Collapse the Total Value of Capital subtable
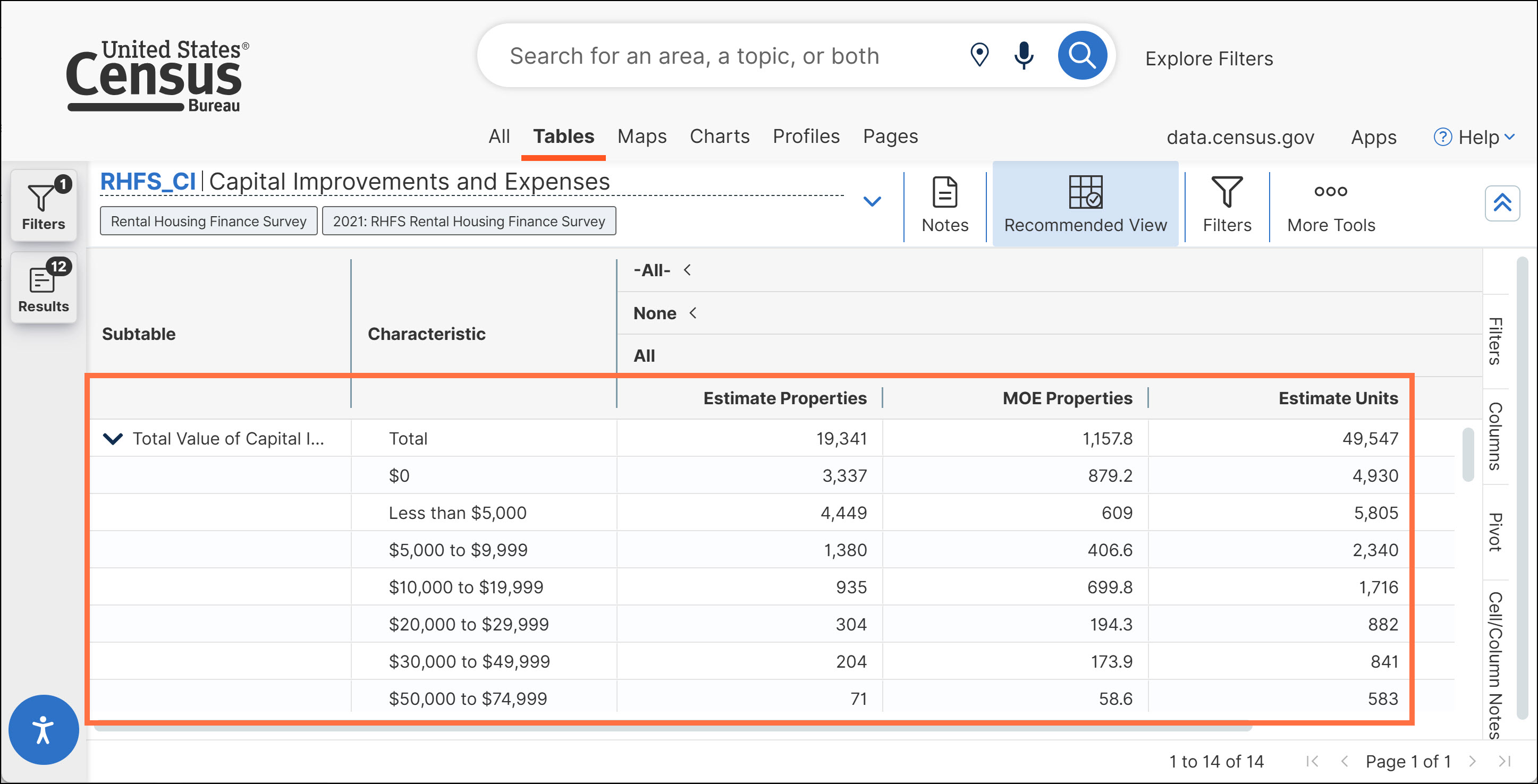The image size is (1538, 784). point(113,439)
